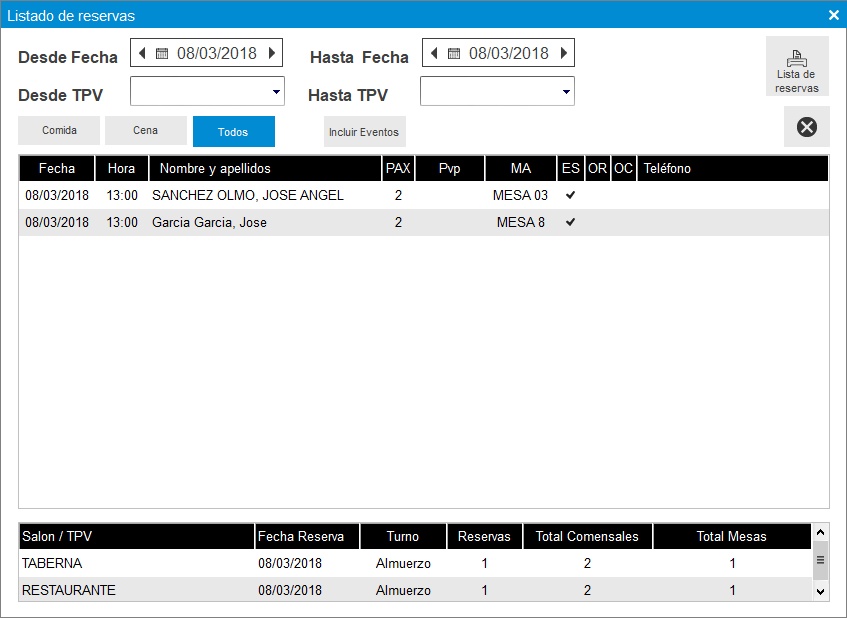Select the Todos filter tab
Image resolution: width=847 pixels, height=618 pixels.
pyautogui.click(x=233, y=132)
